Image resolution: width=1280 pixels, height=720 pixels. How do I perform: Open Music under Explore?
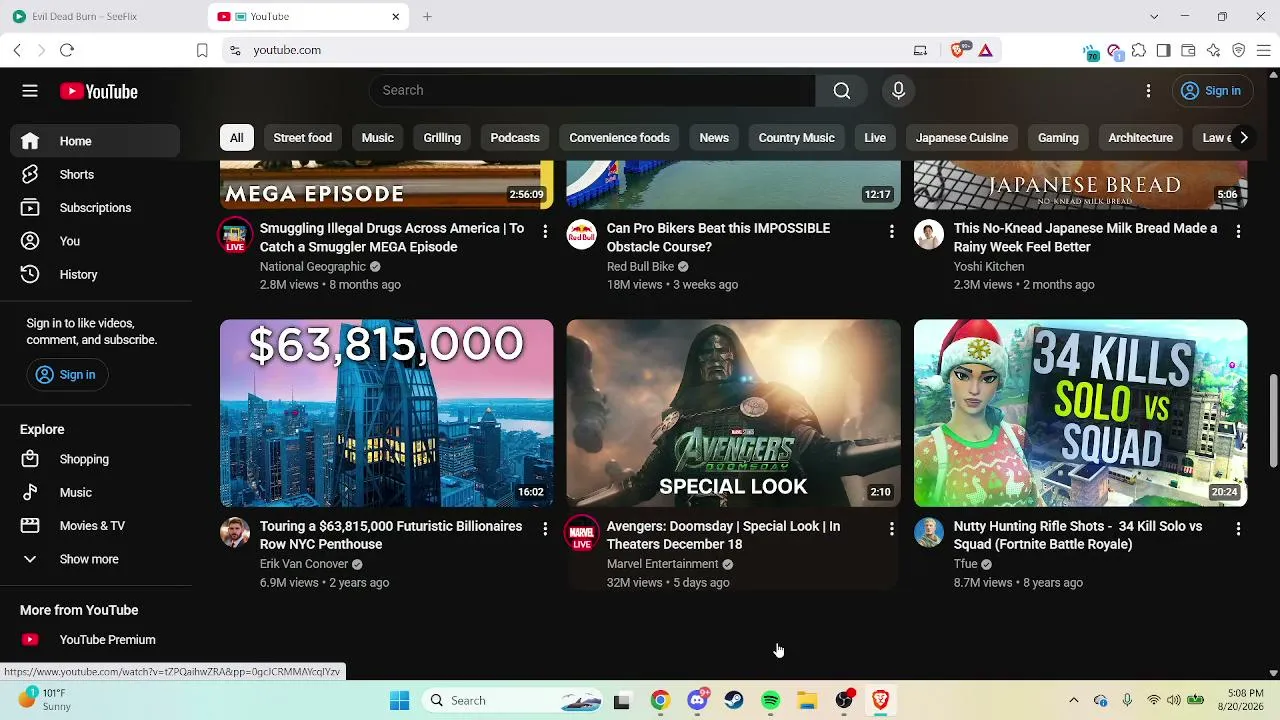click(95, 492)
